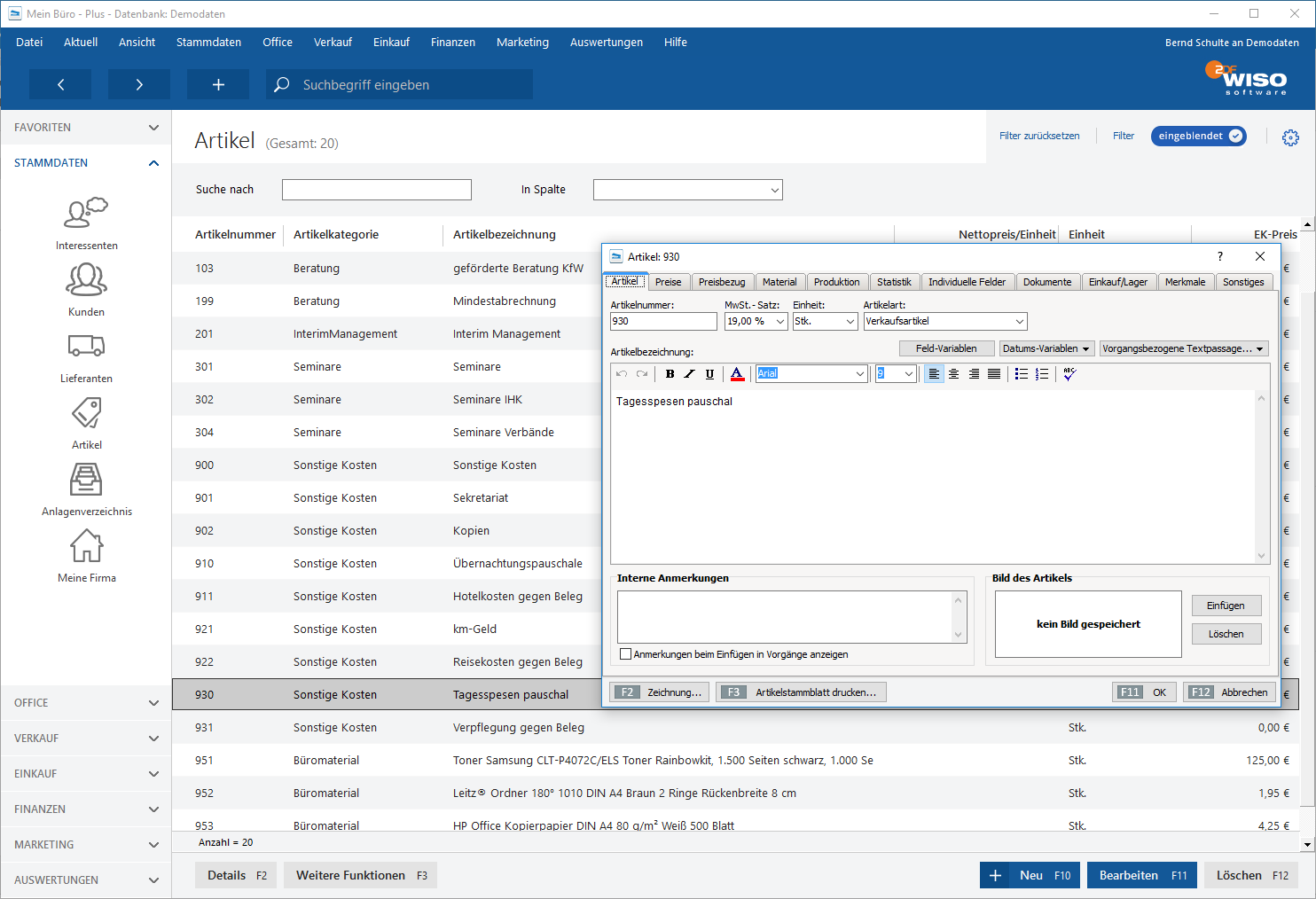1316x899 pixels.
Task: Open the settings gear in Artikel list
Action: pyautogui.click(x=1290, y=137)
